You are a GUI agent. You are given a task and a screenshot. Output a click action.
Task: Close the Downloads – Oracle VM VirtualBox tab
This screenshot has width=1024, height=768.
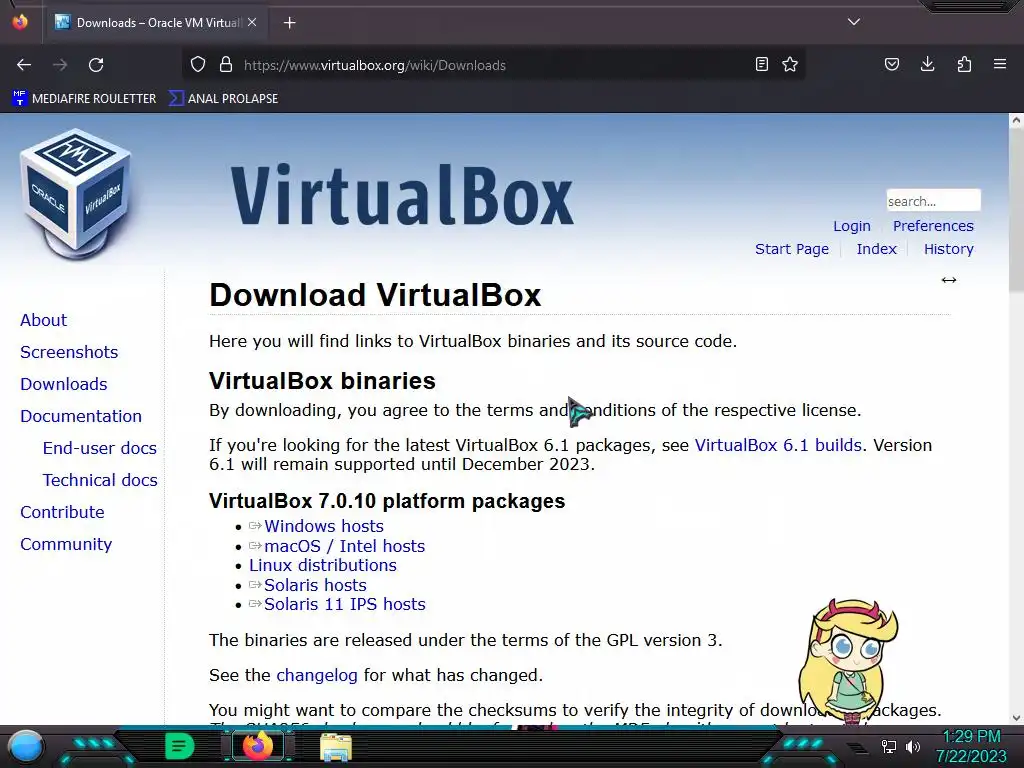[x=252, y=22]
